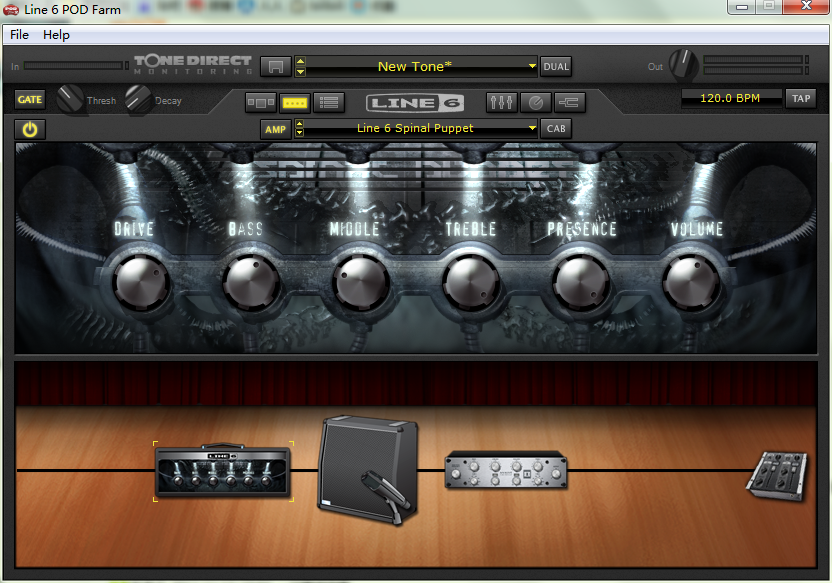Step to the next tone preset
Image resolution: width=832 pixels, height=583 pixels.
click(x=300, y=72)
